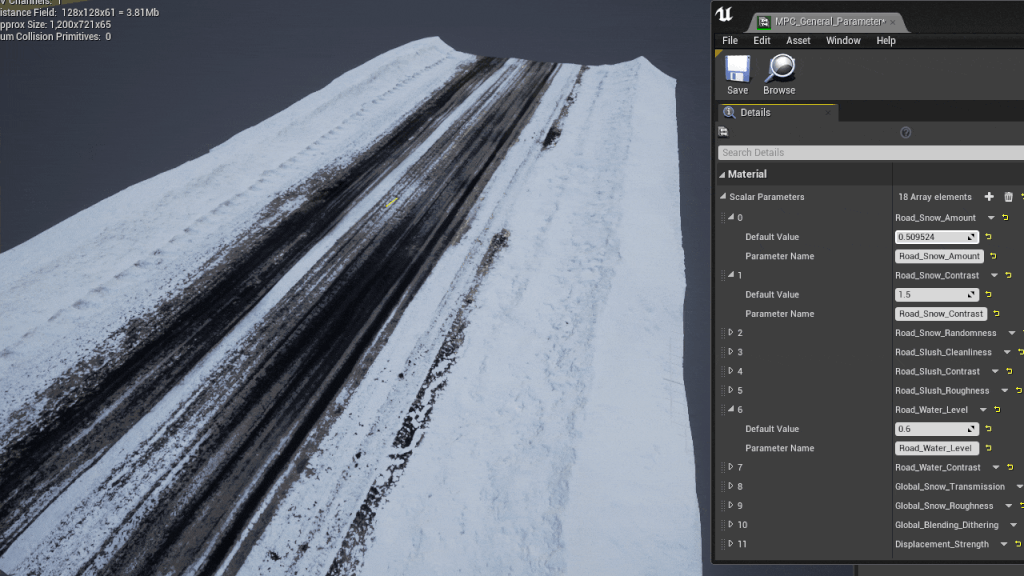Reset Road_Snow_Contrast element 1 to default
This screenshot has width=1024, height=576.
1008,276
